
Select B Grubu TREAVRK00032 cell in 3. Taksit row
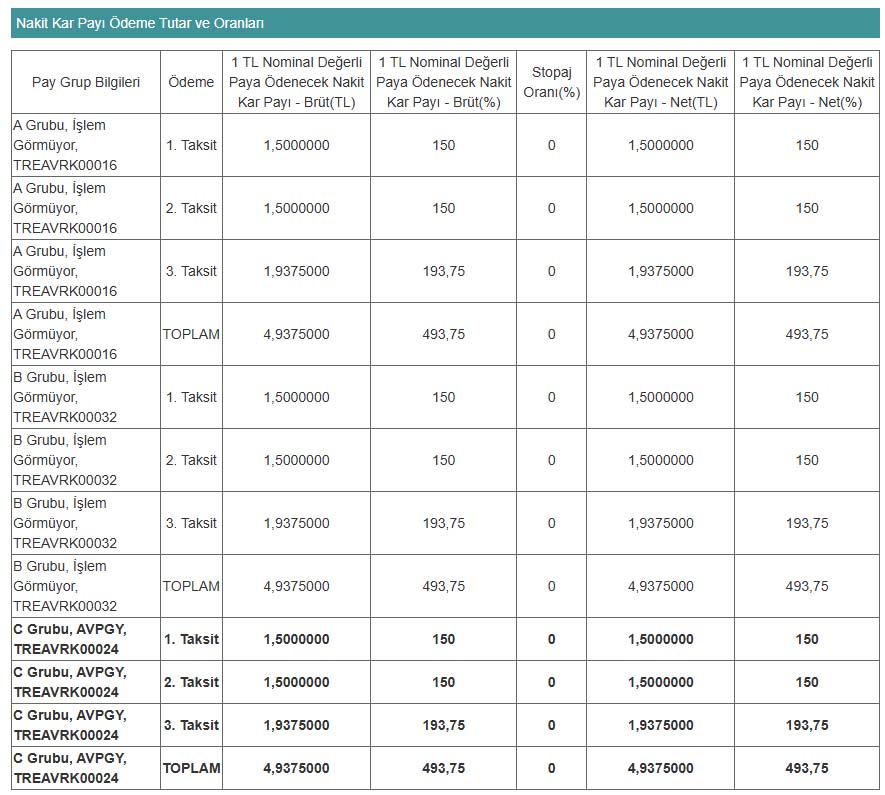(86, 524)
